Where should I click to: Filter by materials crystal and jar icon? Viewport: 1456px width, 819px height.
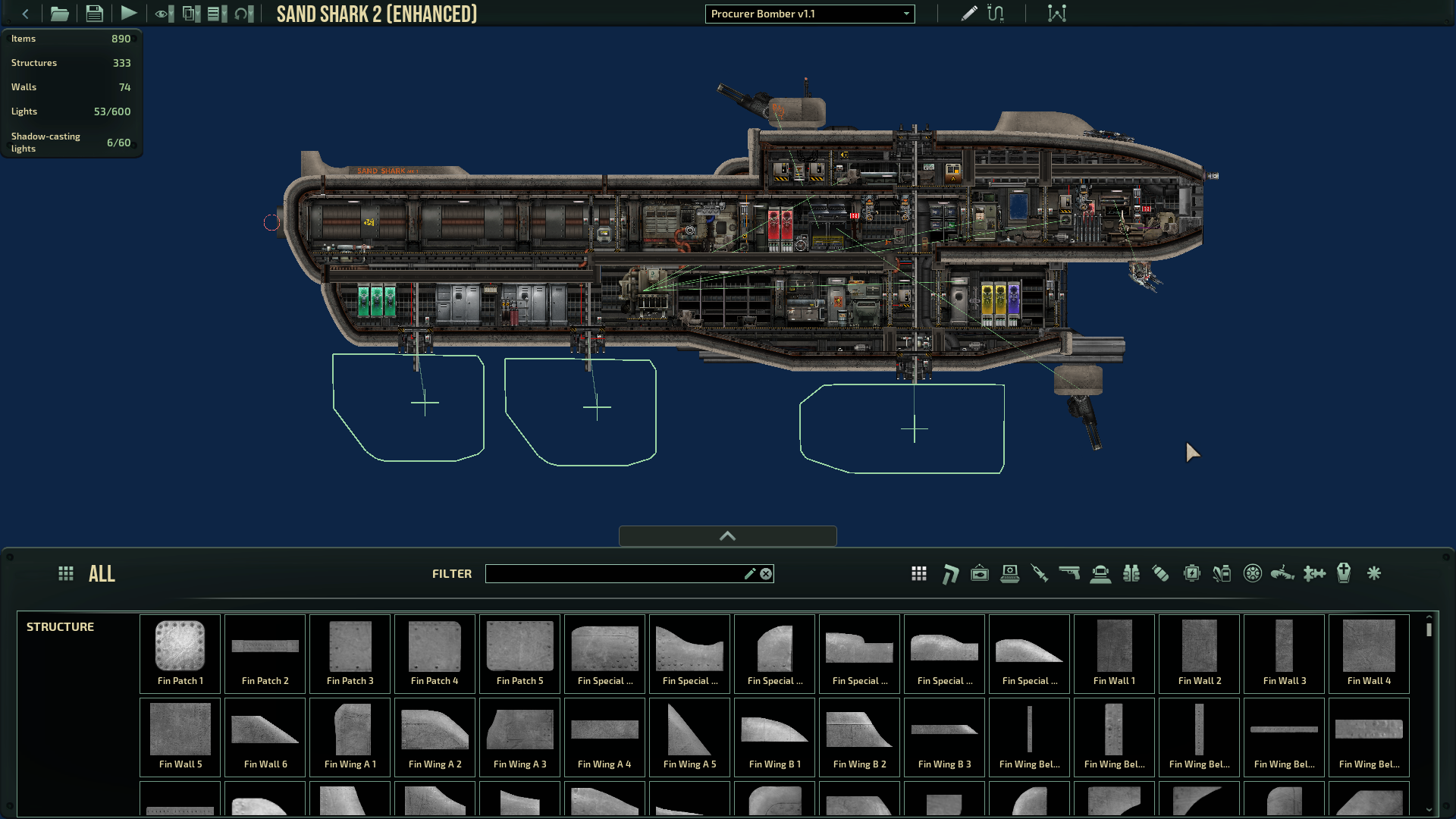(x=1222, y=574)
